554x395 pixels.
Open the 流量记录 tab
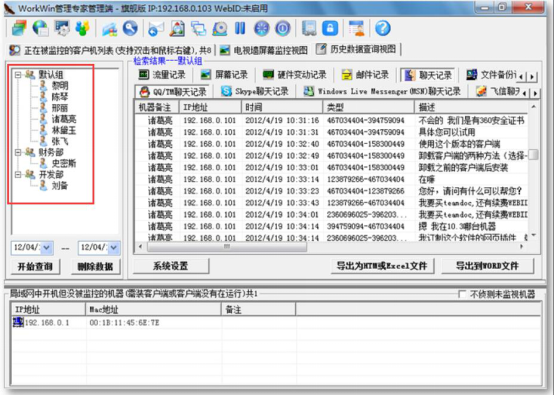(162, 75)
